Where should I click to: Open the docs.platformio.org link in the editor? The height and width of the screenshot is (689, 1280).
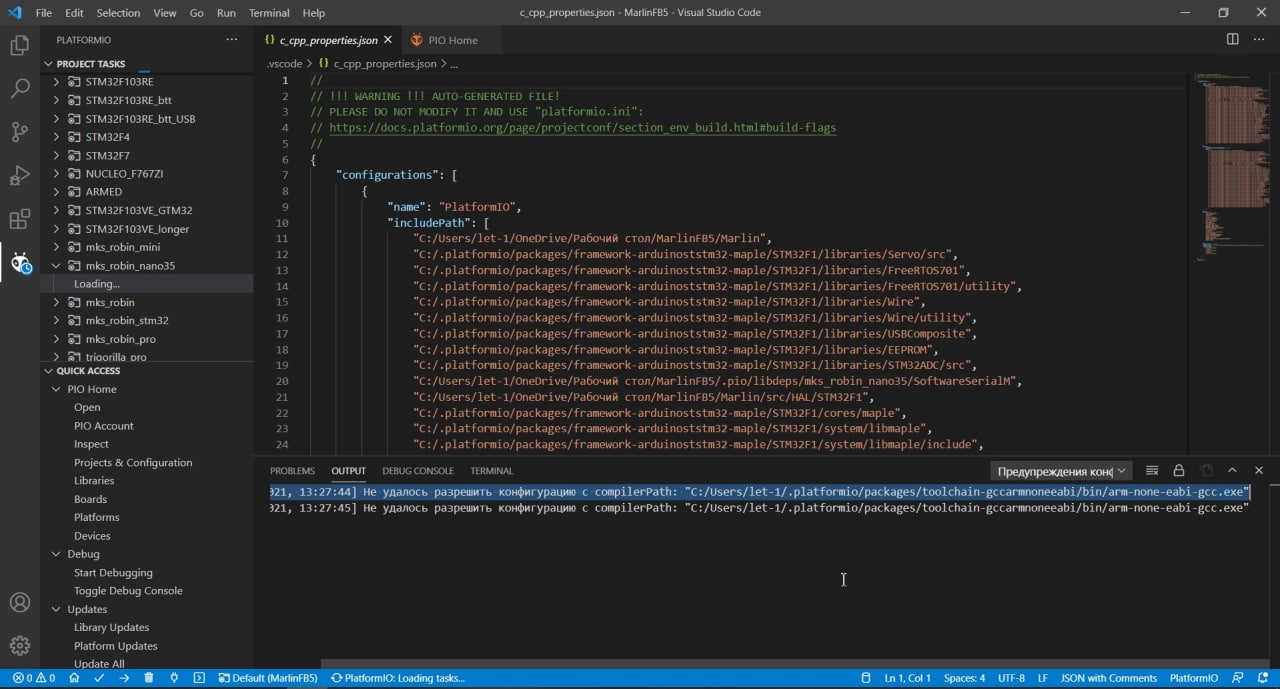pyautogui.click(x=582, y=128)
